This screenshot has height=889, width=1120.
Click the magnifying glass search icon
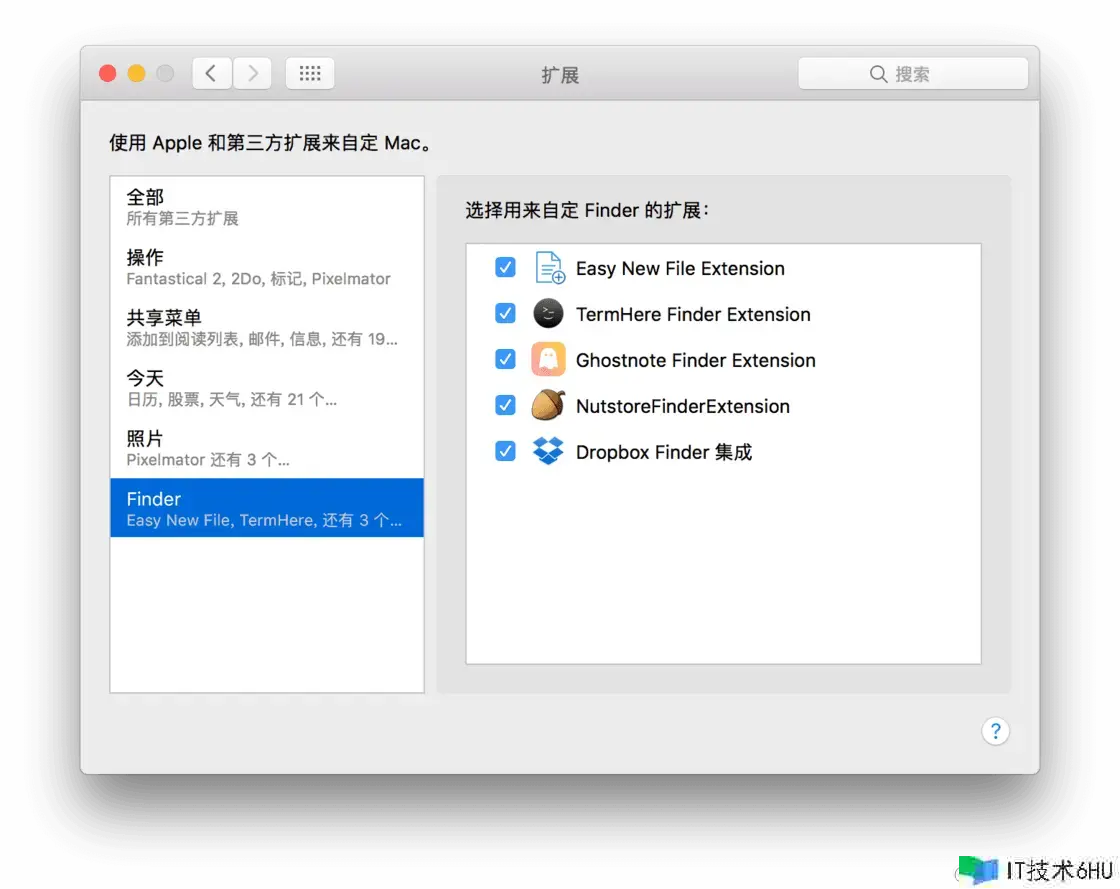[878, 74]
